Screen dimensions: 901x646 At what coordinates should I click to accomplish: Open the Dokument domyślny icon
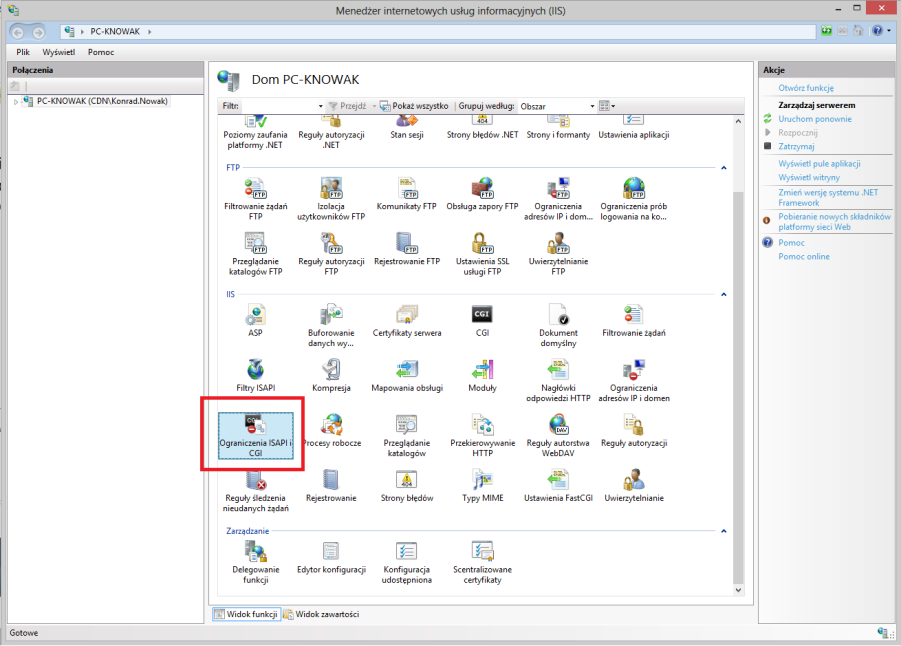coord(558,325)
